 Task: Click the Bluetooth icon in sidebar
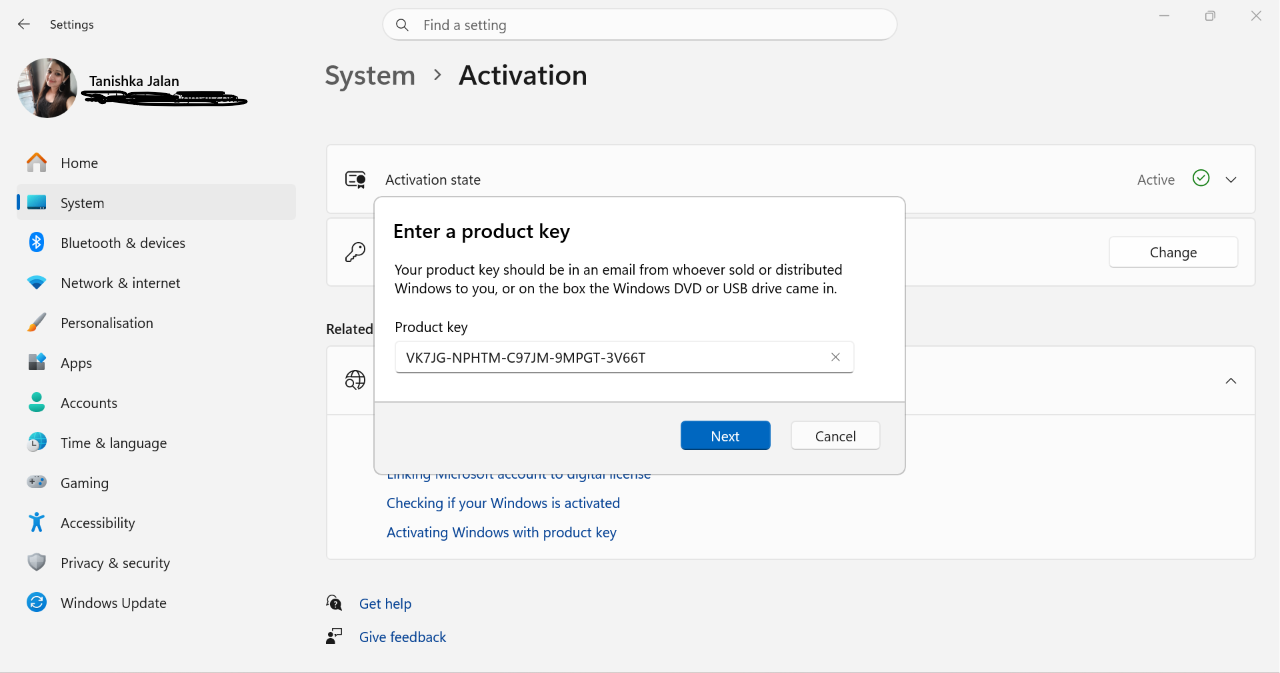(37, 242)
